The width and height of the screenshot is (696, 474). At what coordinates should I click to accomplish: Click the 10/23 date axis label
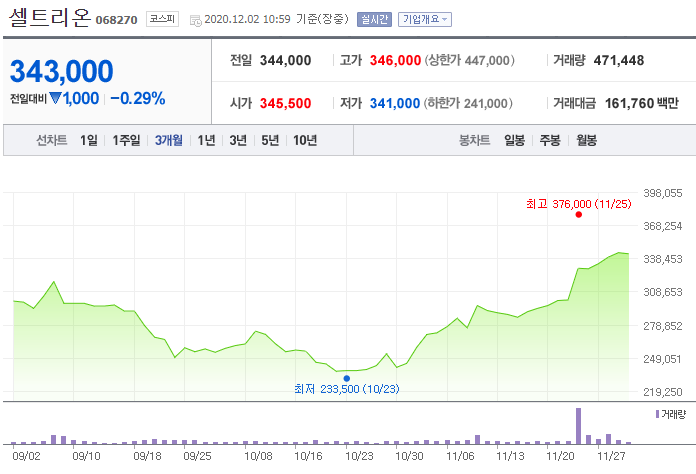pos(359,456)
